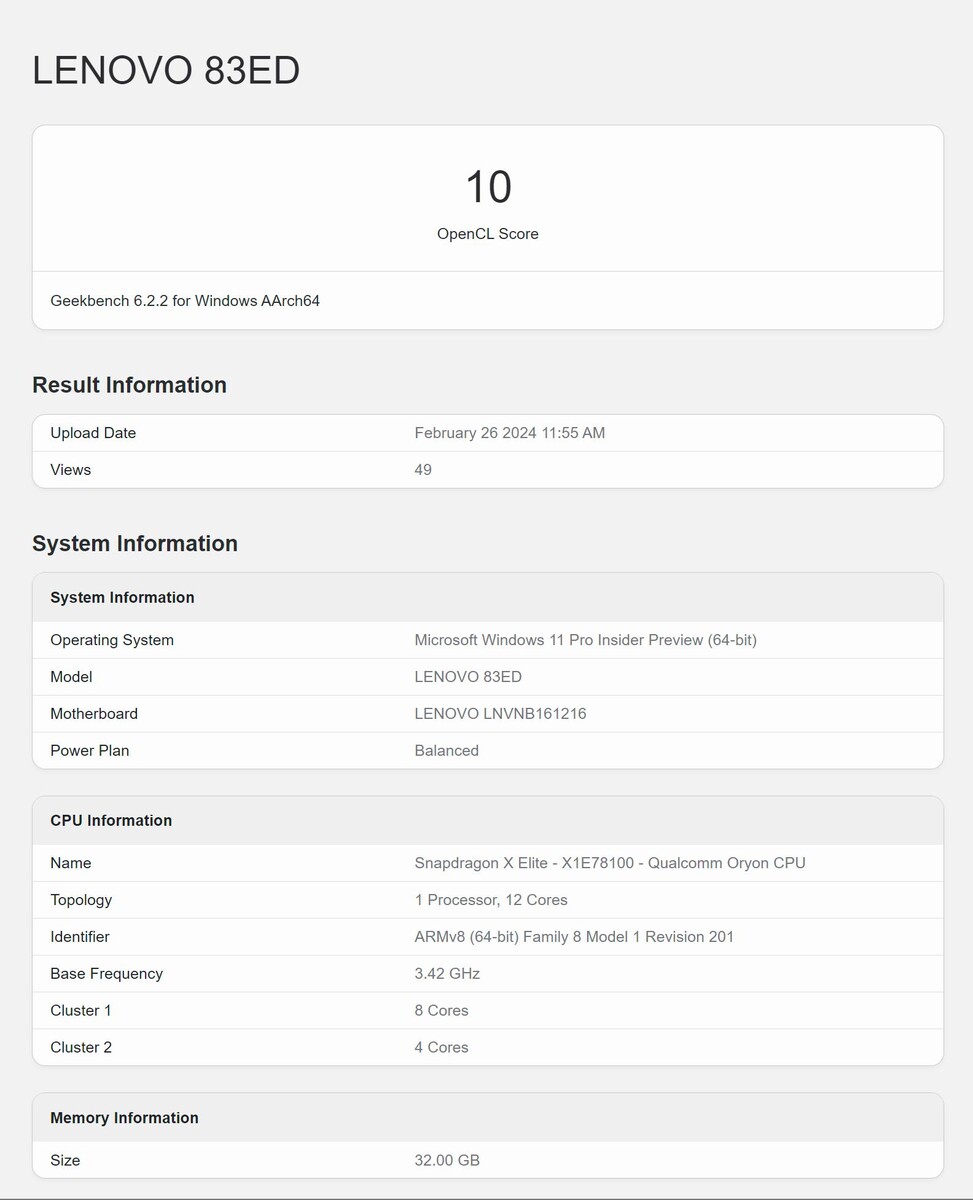Select the 4 Cores value
This screenshot has height=1200, width=973.
(441, 1048)
